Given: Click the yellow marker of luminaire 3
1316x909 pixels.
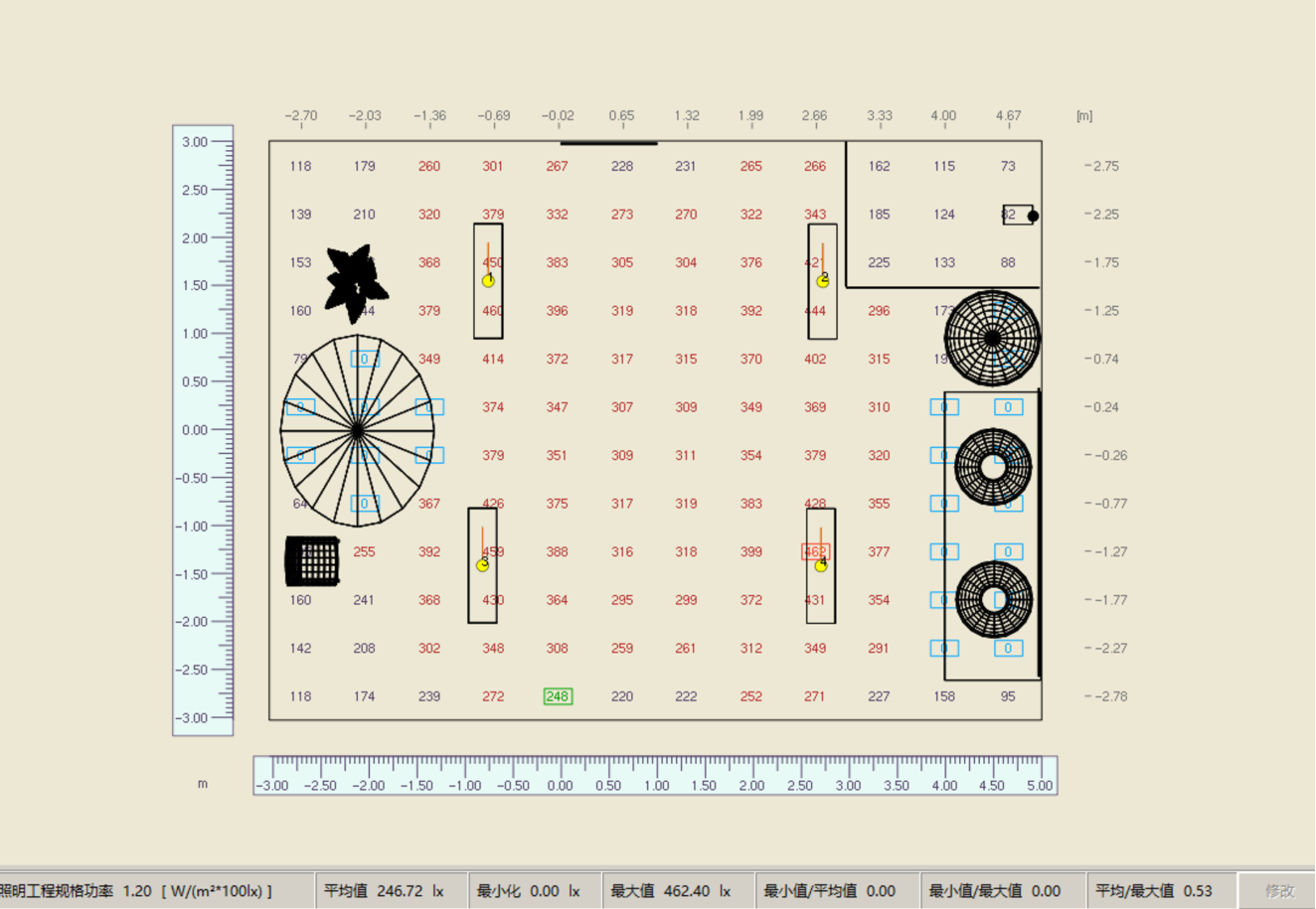Looking at the screenshot, I should coord(483,565).
